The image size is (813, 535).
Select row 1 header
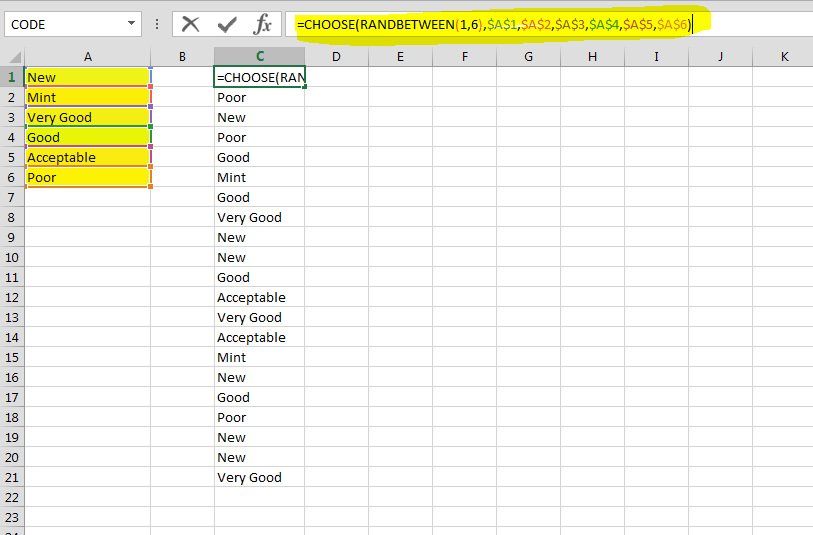pyautogui.click(x=11, y=77)
